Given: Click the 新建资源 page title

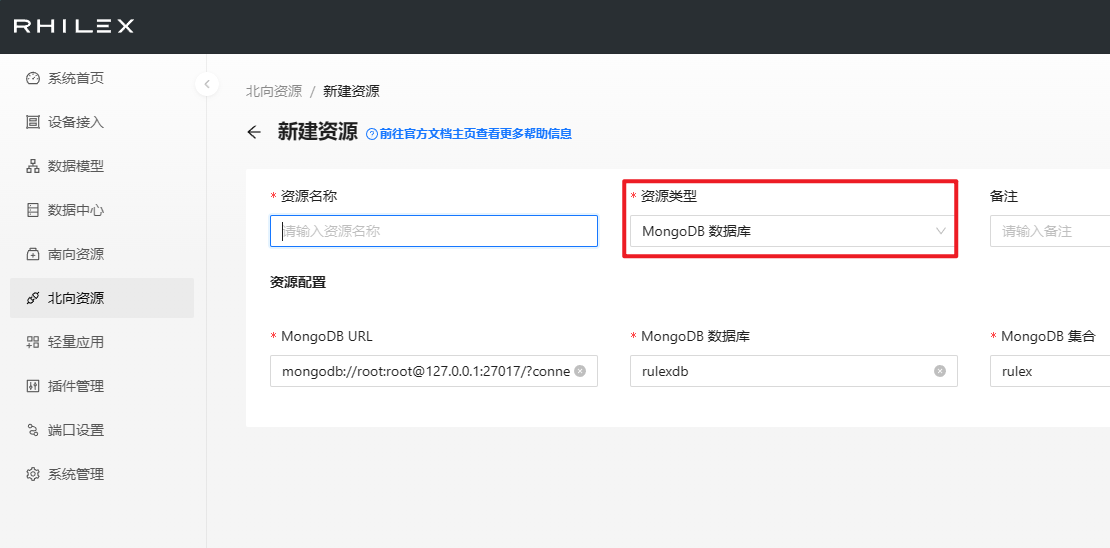Looking at the screenshot, I should click(x=317, y=132).
